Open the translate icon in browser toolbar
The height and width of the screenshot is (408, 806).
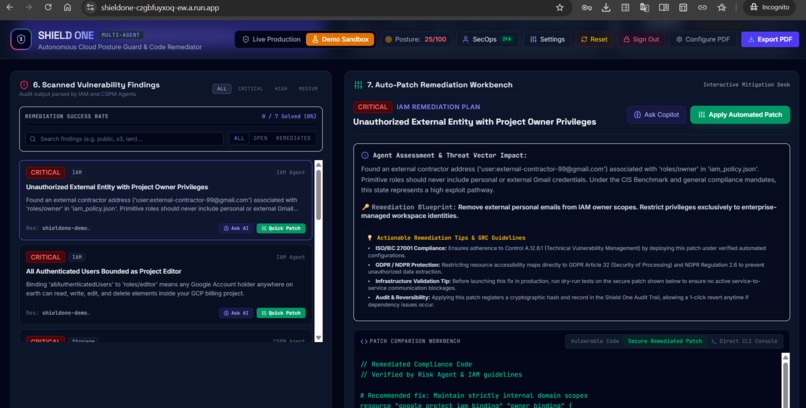pos(645,8)
